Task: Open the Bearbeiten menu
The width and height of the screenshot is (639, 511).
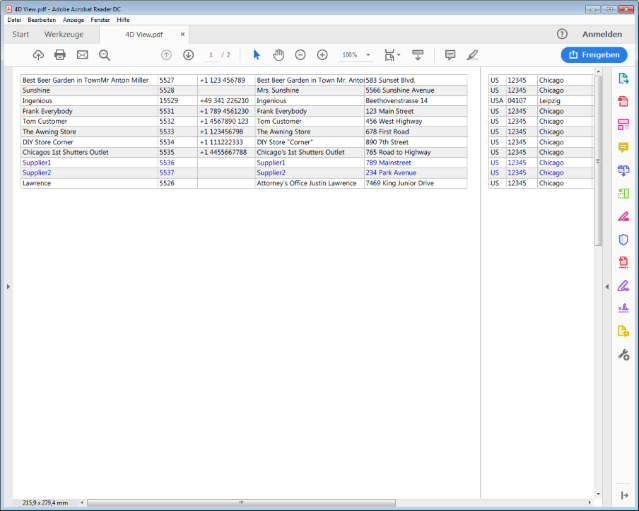Action: 42,20
